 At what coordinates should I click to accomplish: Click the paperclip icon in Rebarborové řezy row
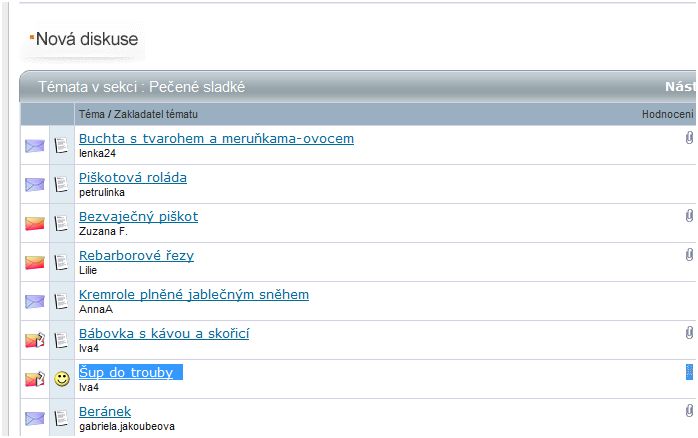(689, 255)
